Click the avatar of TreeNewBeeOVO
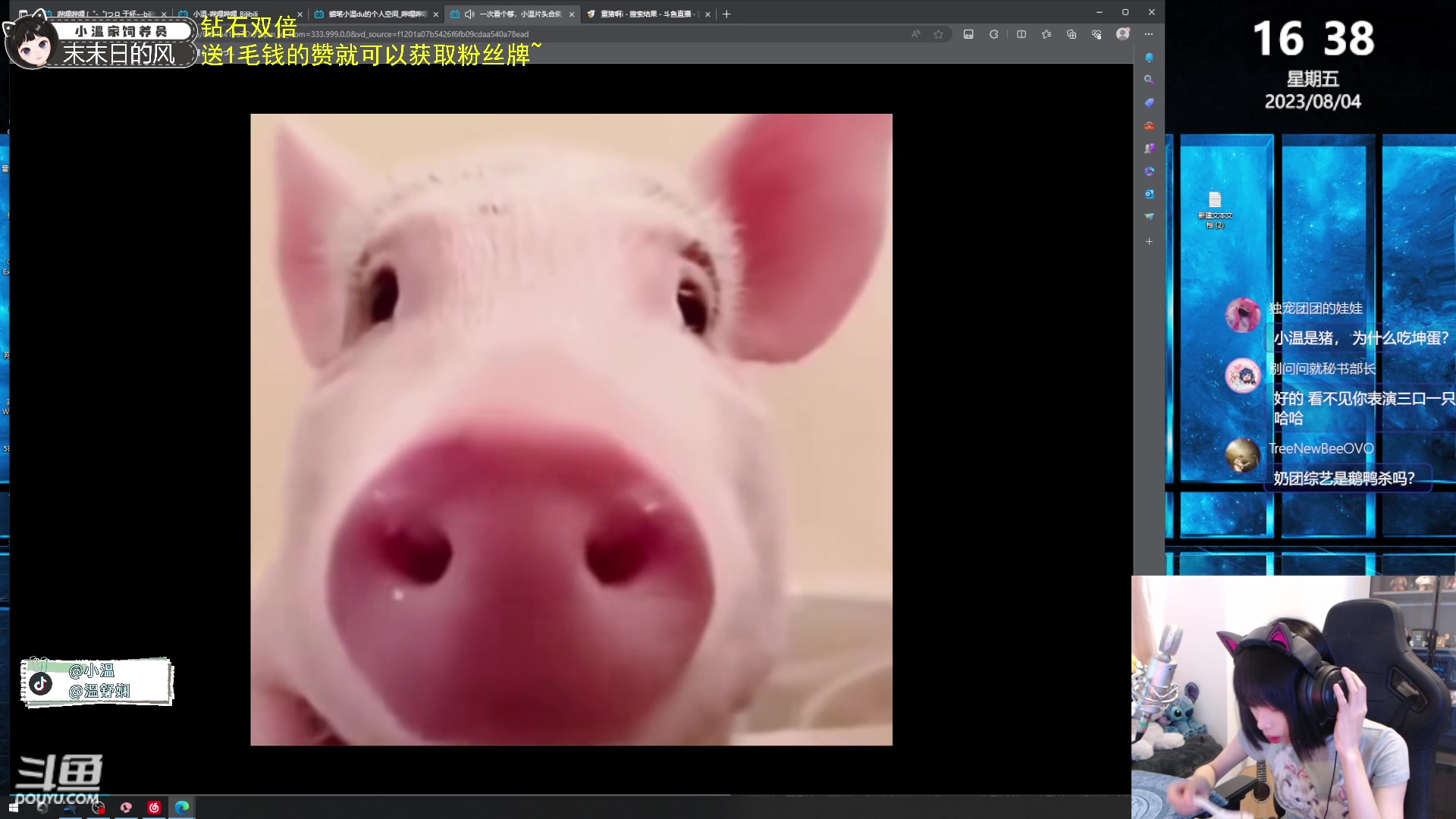 1243,455
